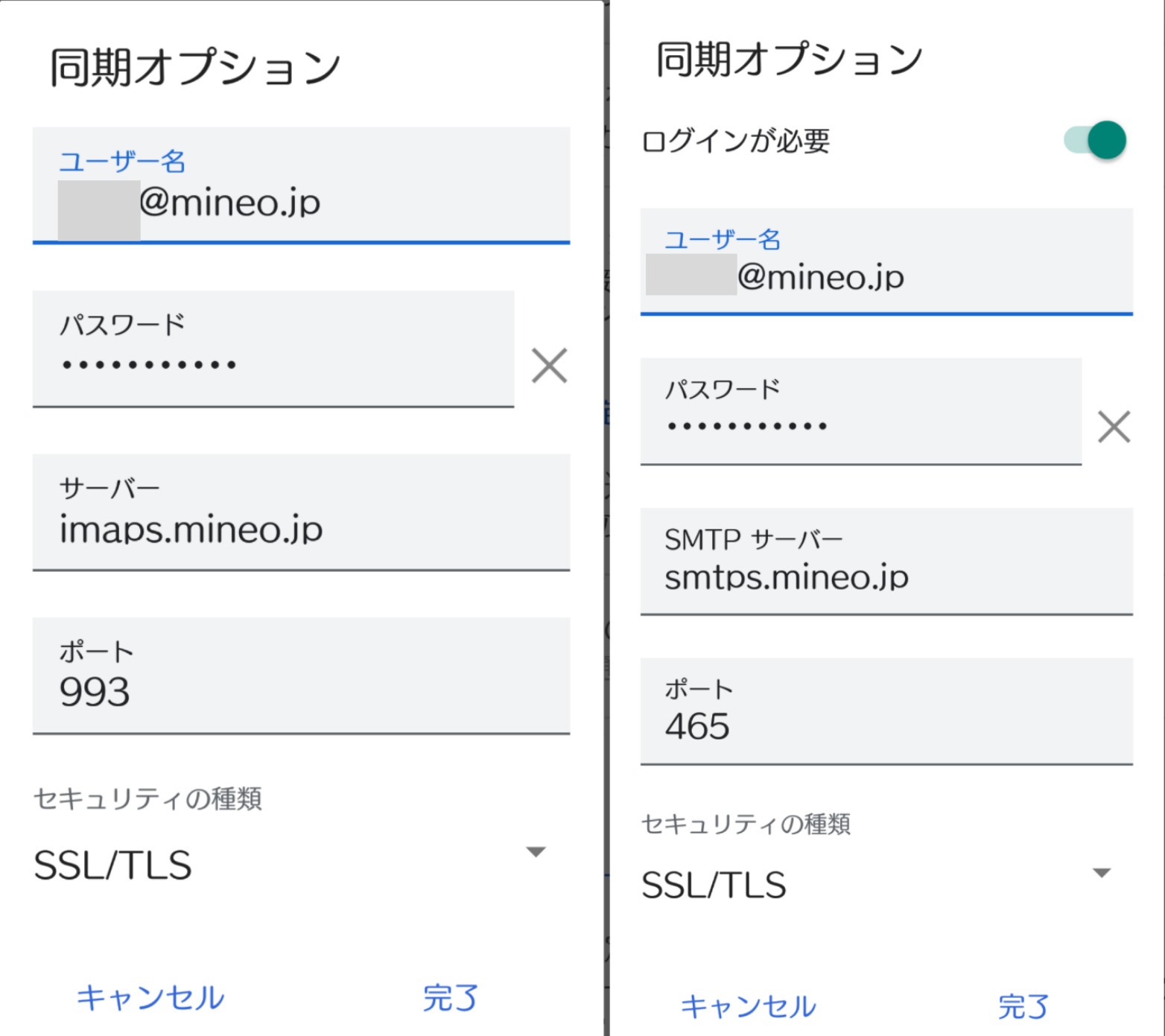Open security type dropdown under port 465
The width and height of the screenshot is (1165, 1036).
tap(1101, 873)
